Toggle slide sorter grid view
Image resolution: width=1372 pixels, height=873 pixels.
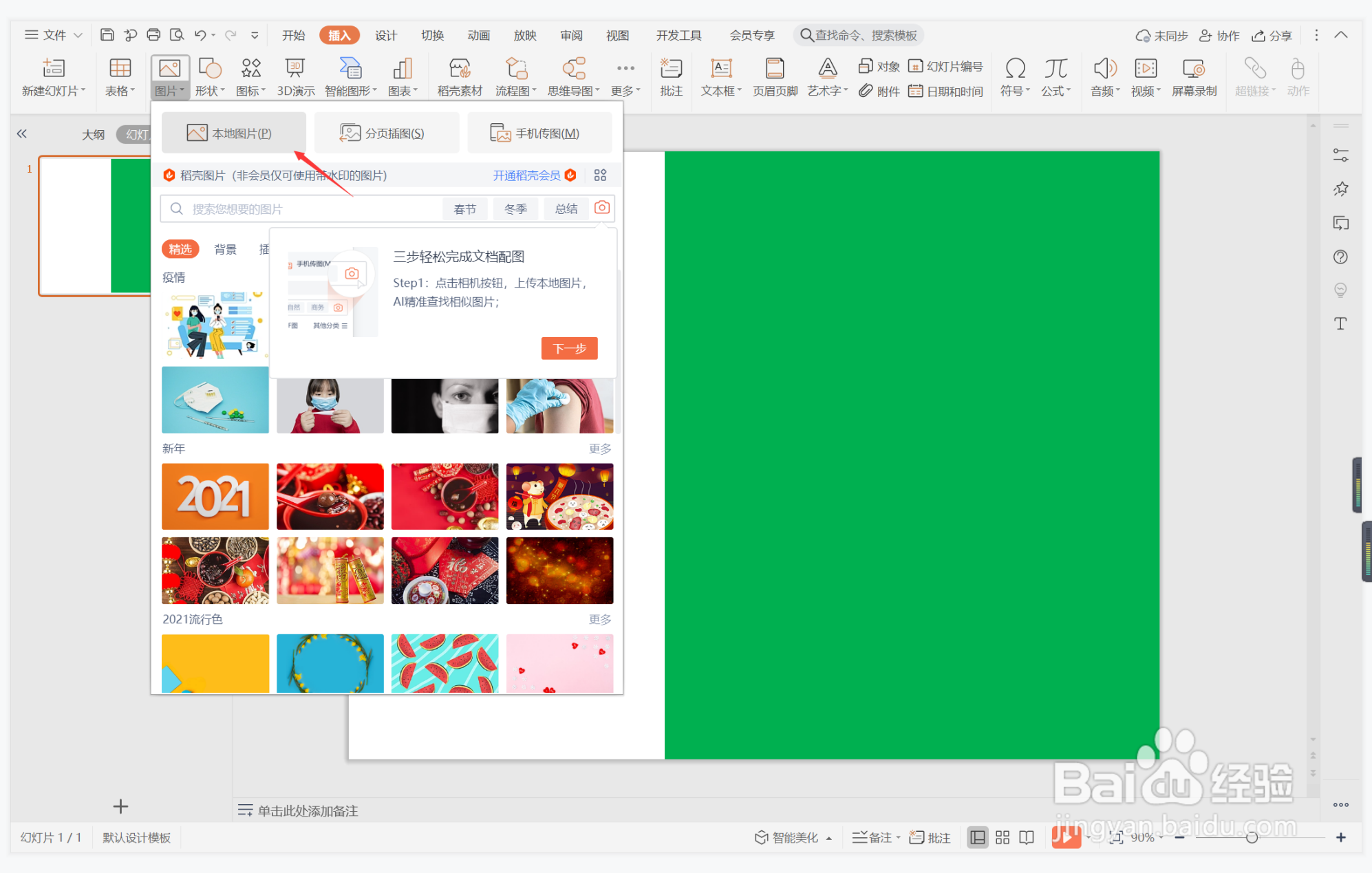pyautogui.click(x=1003, y=837)
